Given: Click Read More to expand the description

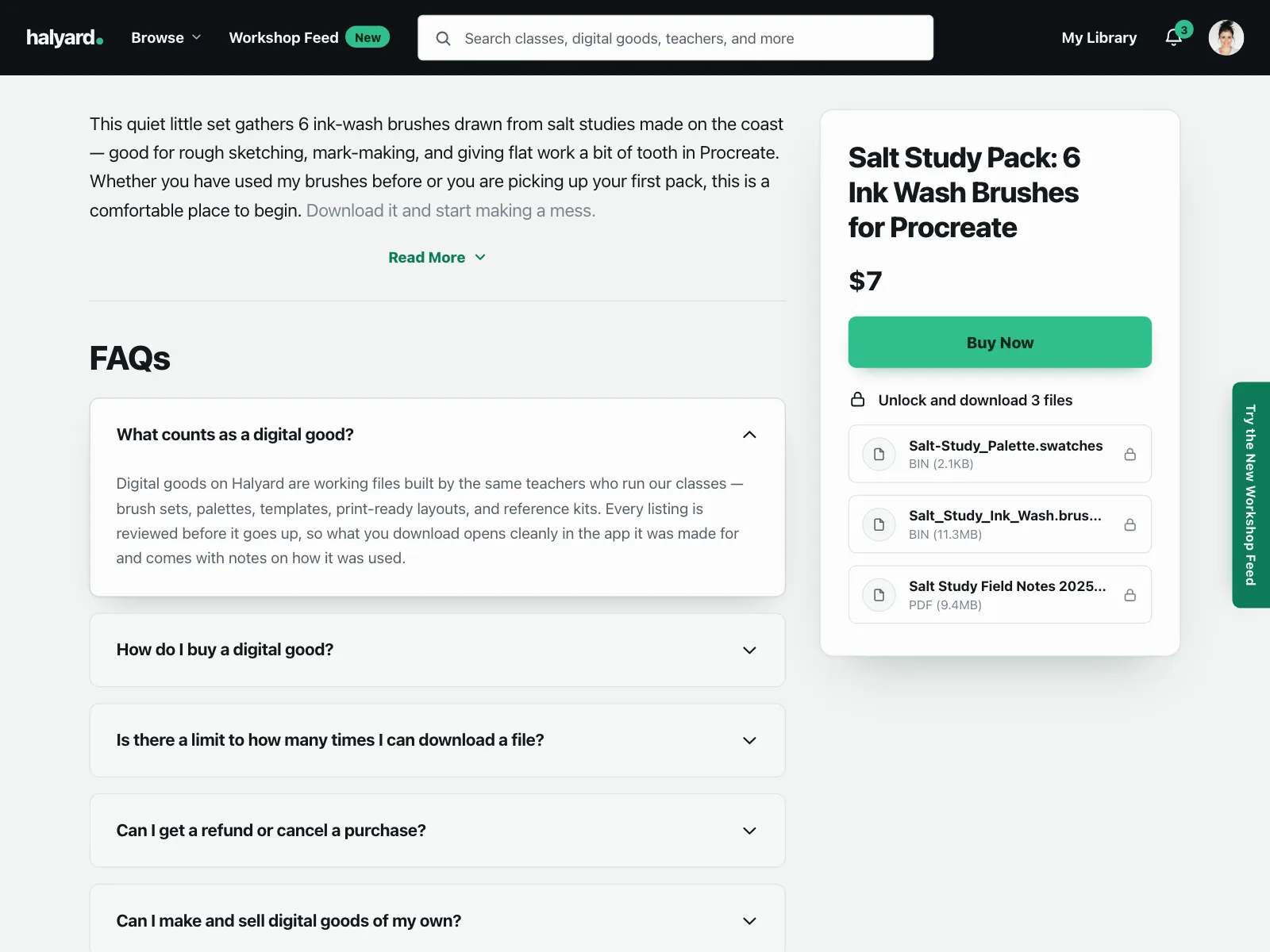Looking at the screenshot, I should [x=437, y=257].
